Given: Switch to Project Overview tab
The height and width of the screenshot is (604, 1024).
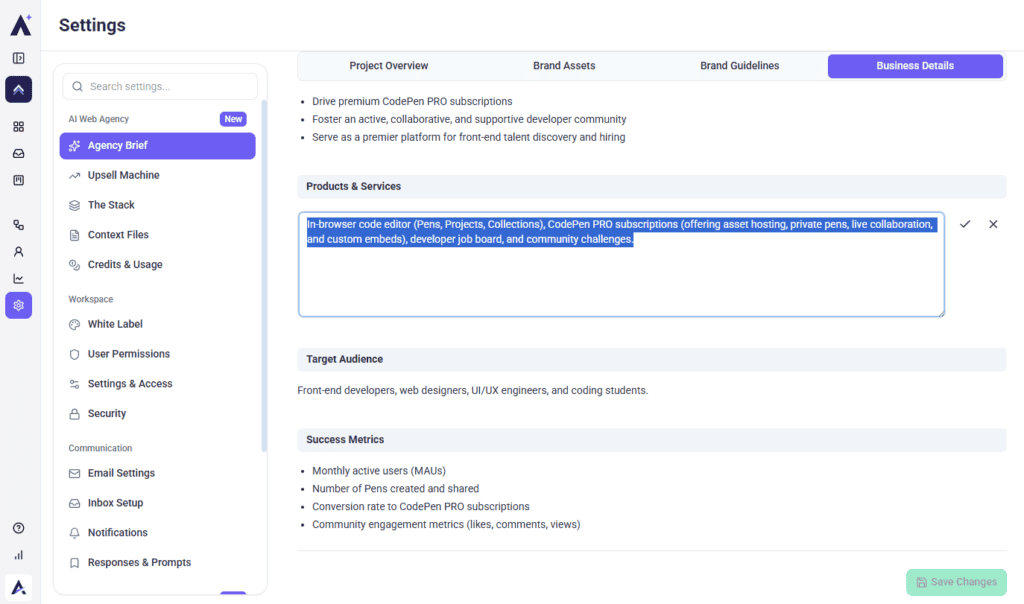Looking at the screenshot, I should (x=389, y=66).
